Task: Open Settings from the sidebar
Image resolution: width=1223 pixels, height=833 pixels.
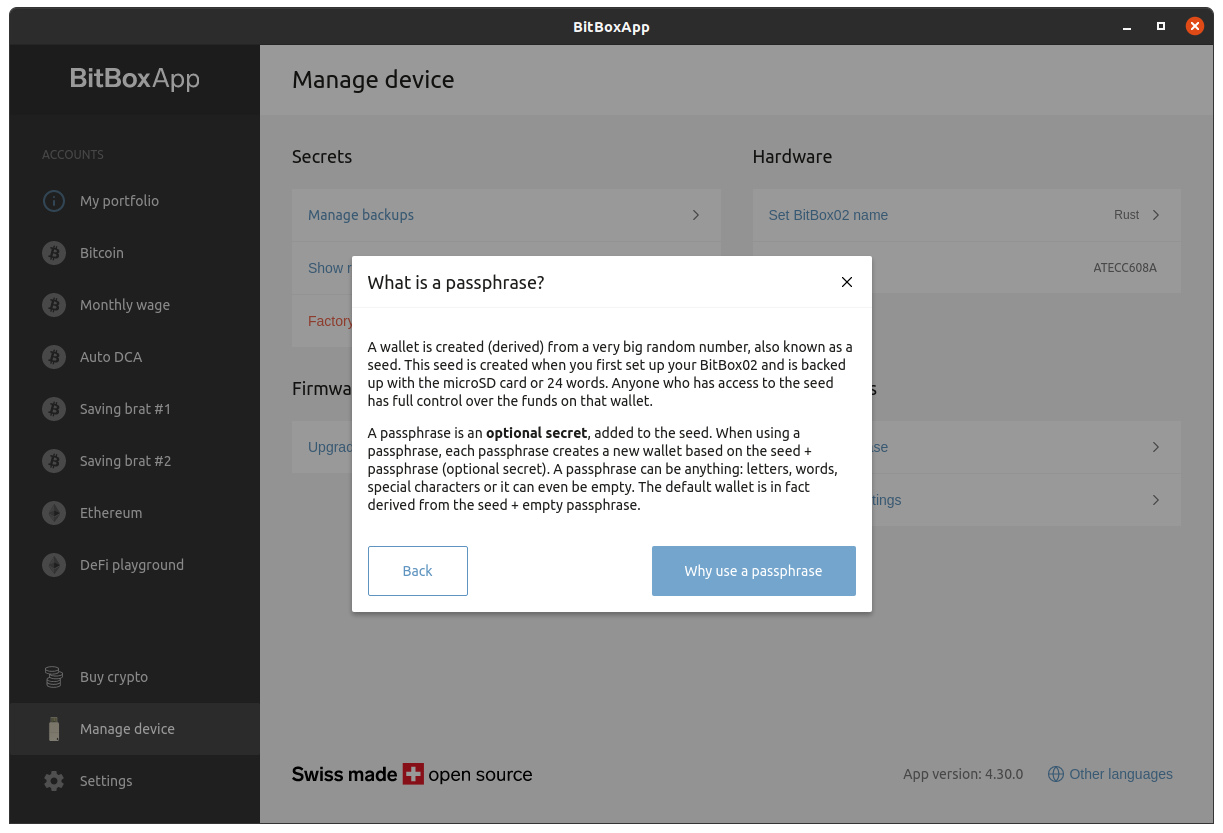Action: [x=135, y=781]
